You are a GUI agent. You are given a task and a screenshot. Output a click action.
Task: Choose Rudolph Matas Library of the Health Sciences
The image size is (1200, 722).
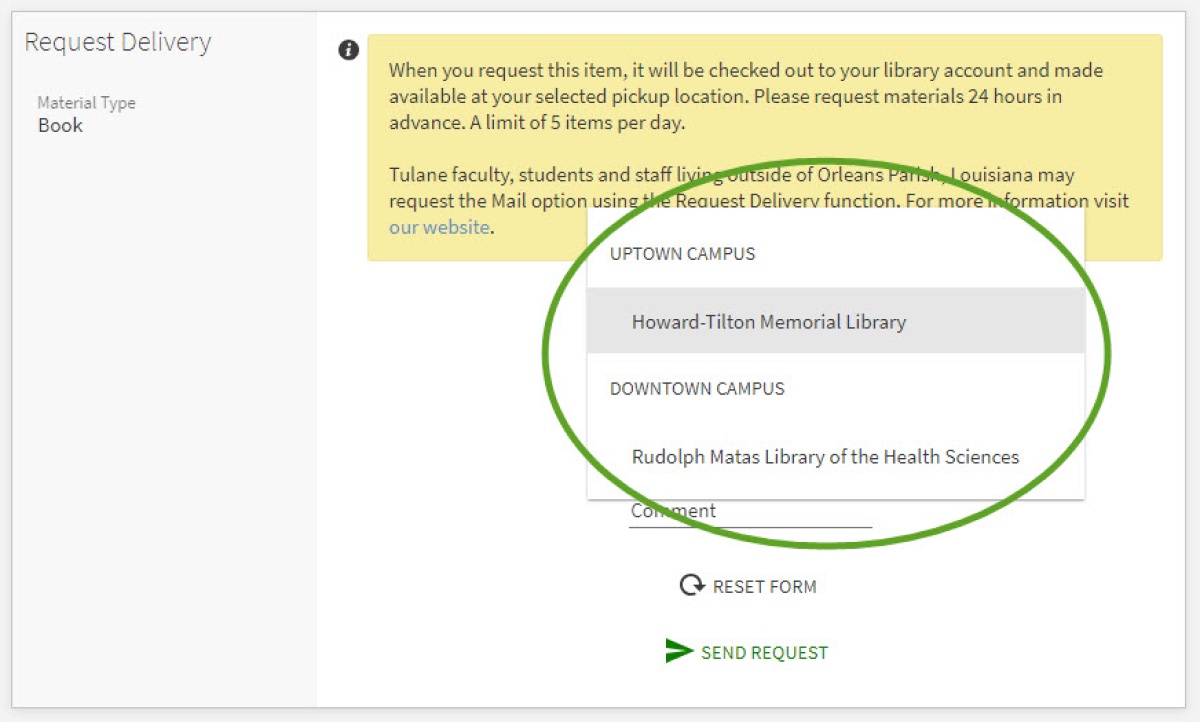click(825, 457)
